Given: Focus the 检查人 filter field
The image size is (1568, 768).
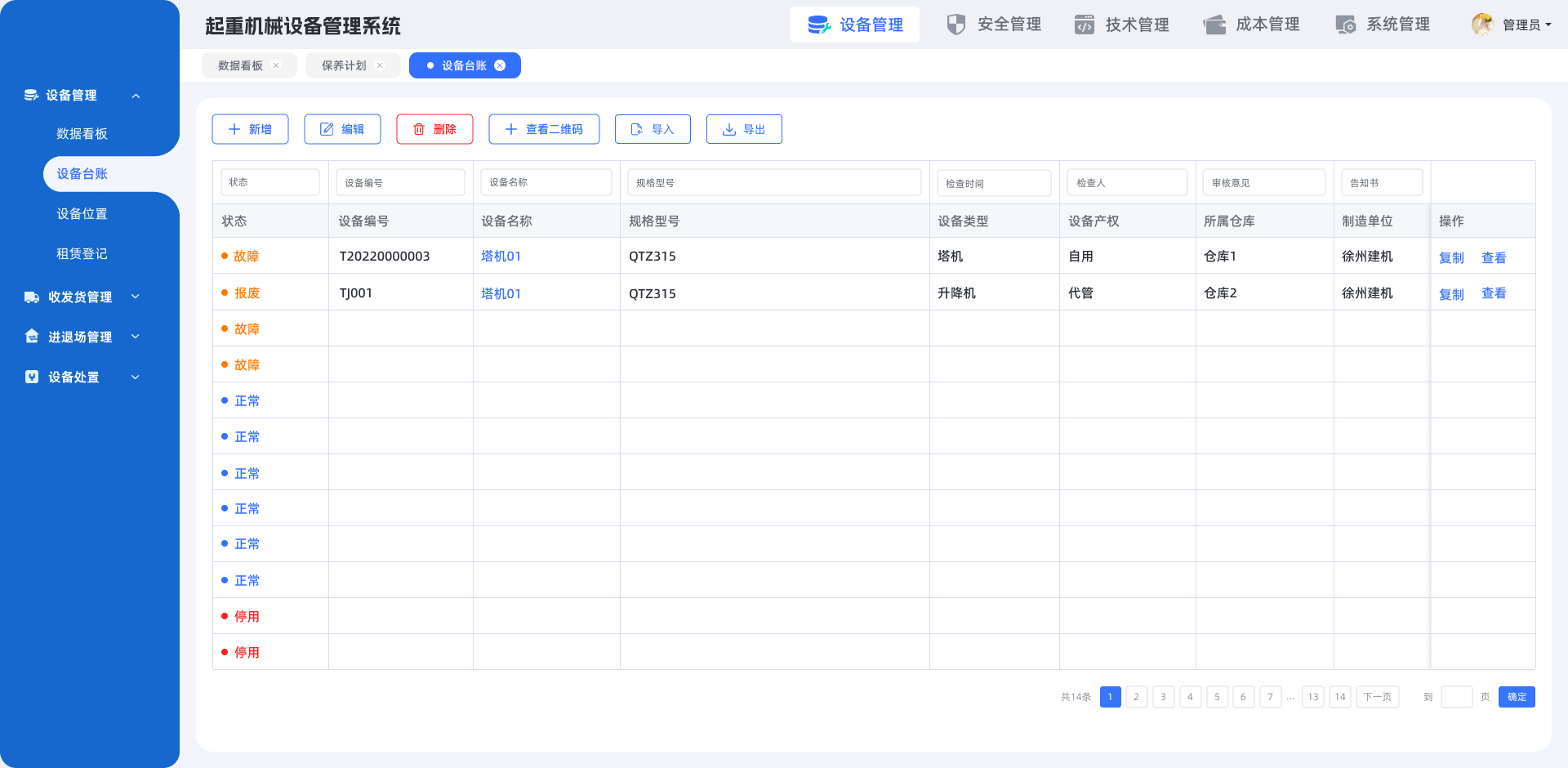Looking at the screenshot, I should (1127, 182).
